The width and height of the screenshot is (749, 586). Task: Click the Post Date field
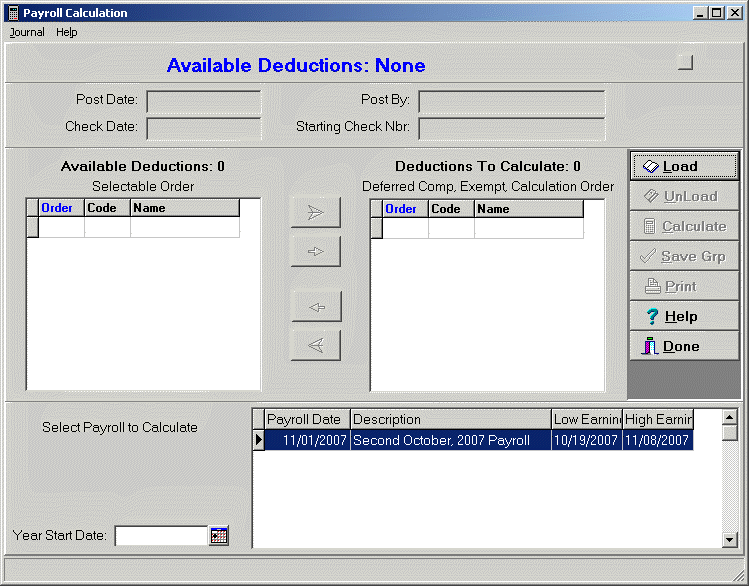(204, 101)
